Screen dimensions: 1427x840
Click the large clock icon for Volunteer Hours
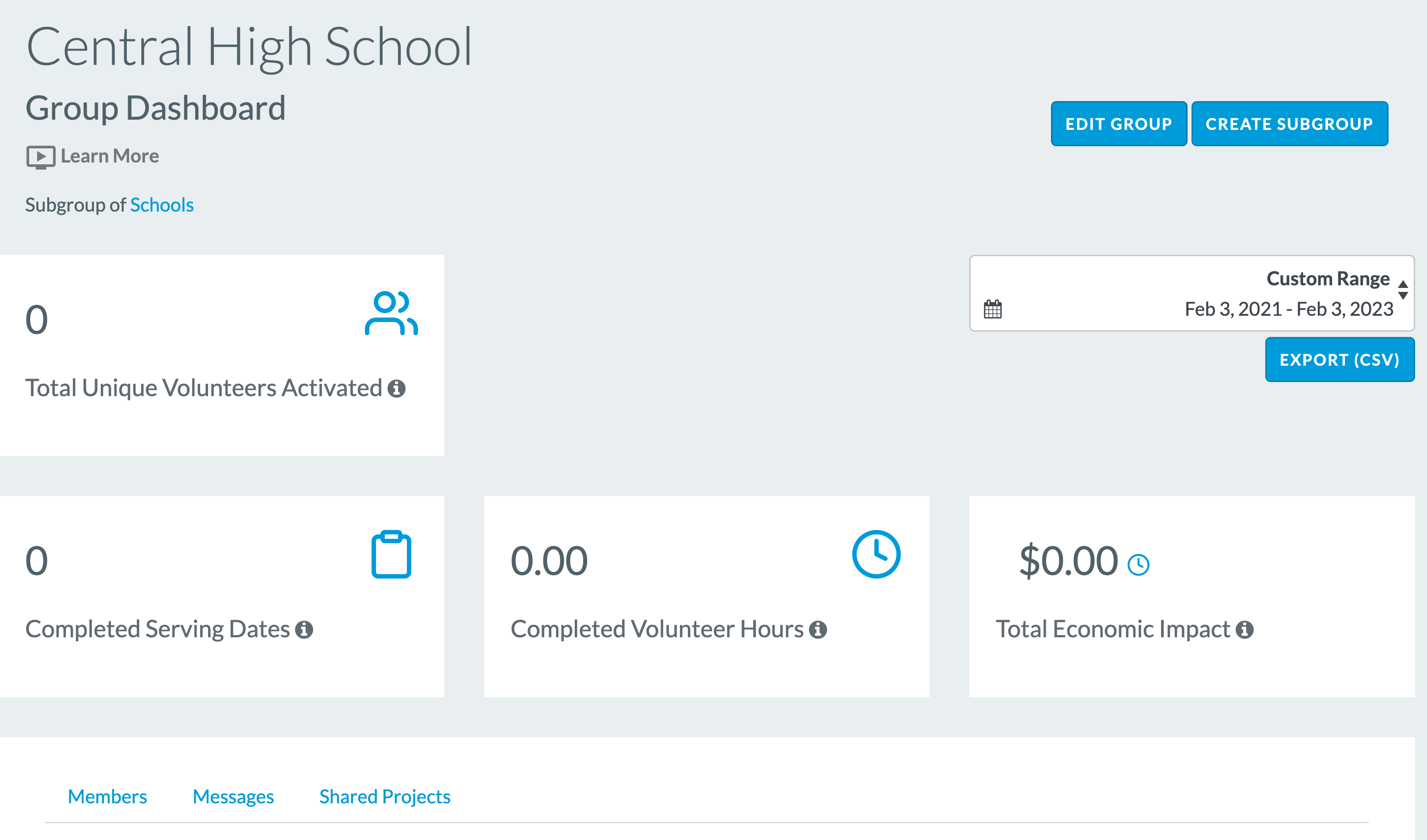tap(876, 554)
